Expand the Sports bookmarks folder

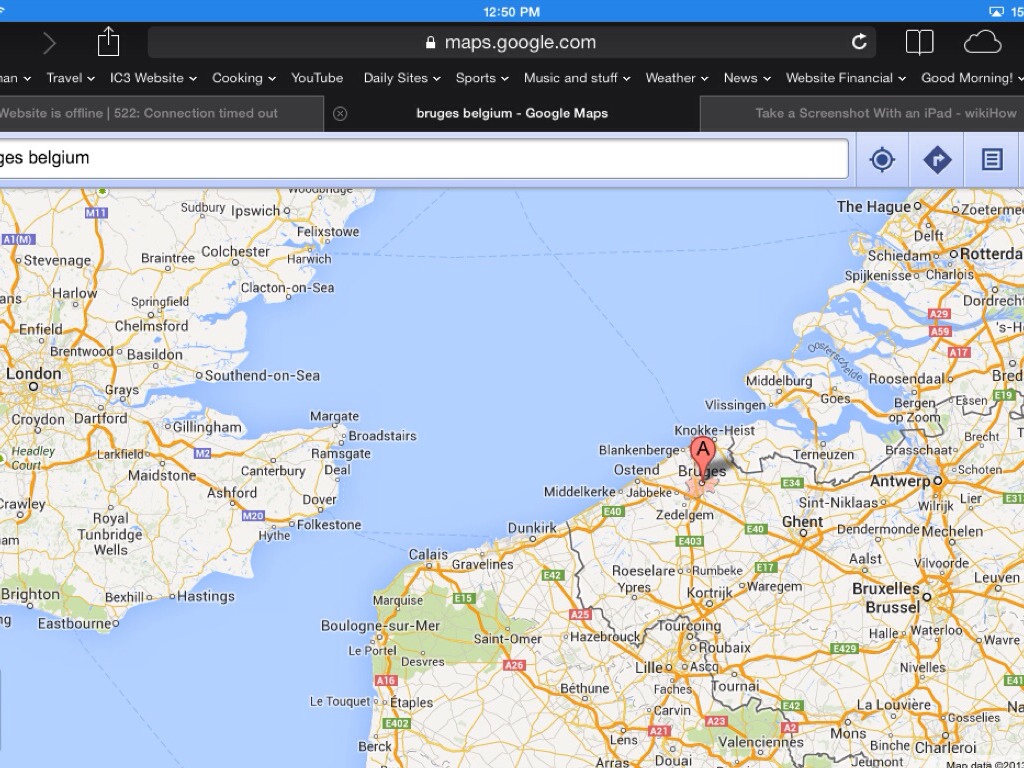coord(481,78)
